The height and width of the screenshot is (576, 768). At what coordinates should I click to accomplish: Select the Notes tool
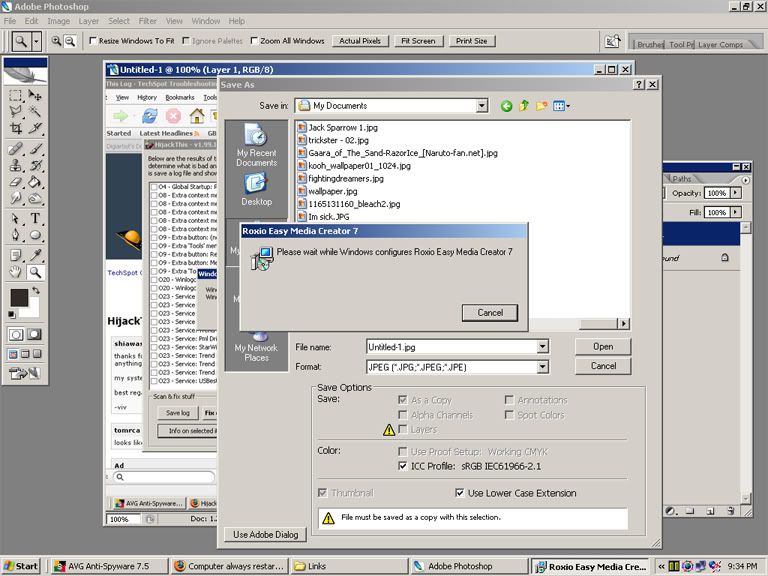point(16,255)
